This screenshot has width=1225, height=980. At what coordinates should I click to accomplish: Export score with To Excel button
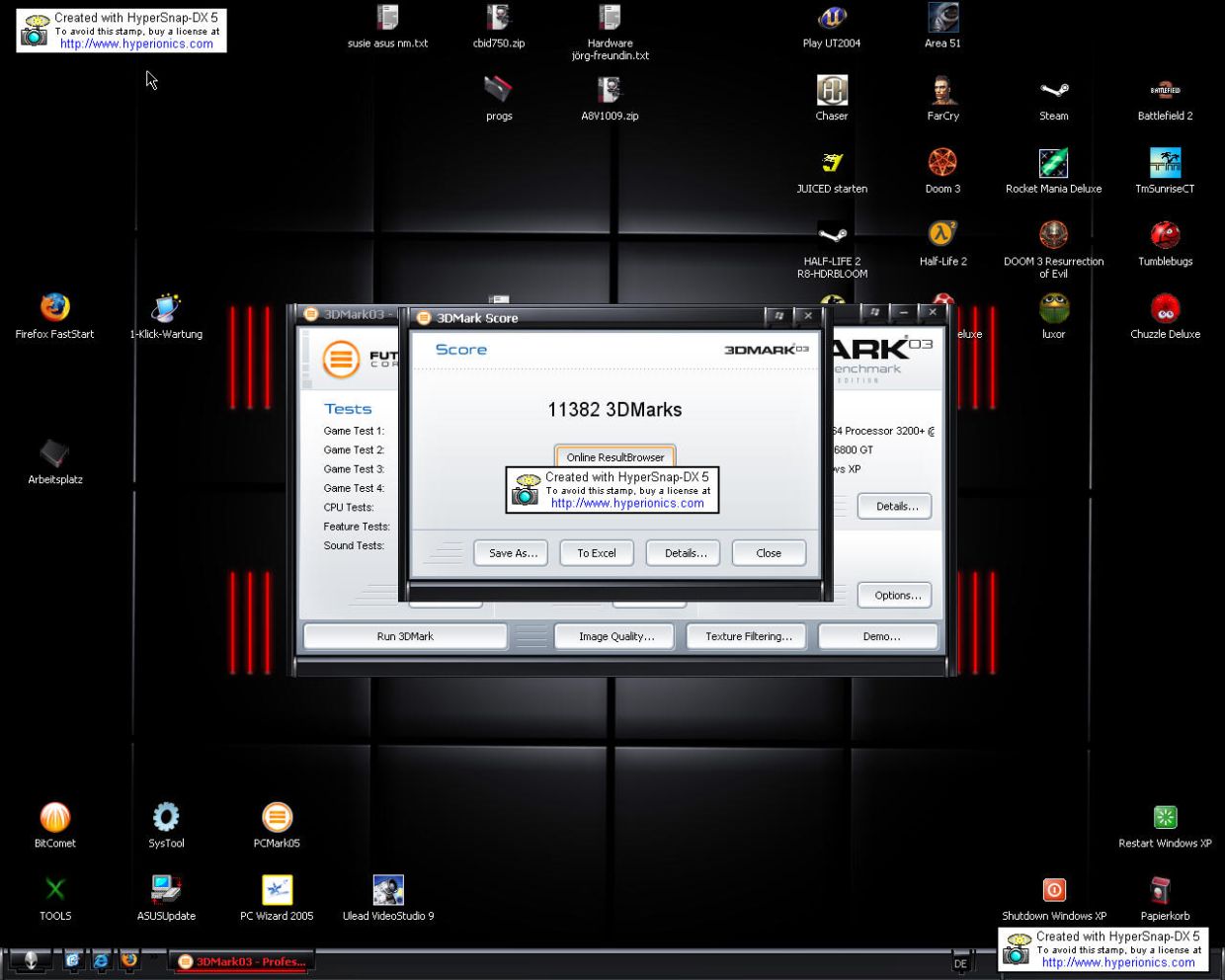[x=597, y=553]
